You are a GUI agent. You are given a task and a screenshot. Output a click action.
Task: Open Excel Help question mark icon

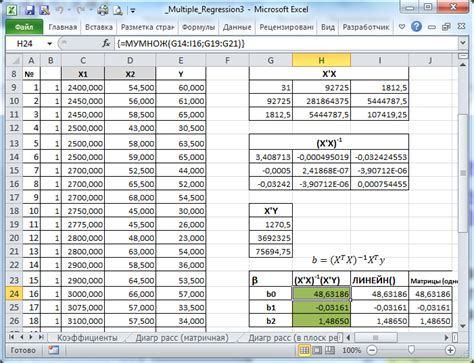[x=416, y=27]
